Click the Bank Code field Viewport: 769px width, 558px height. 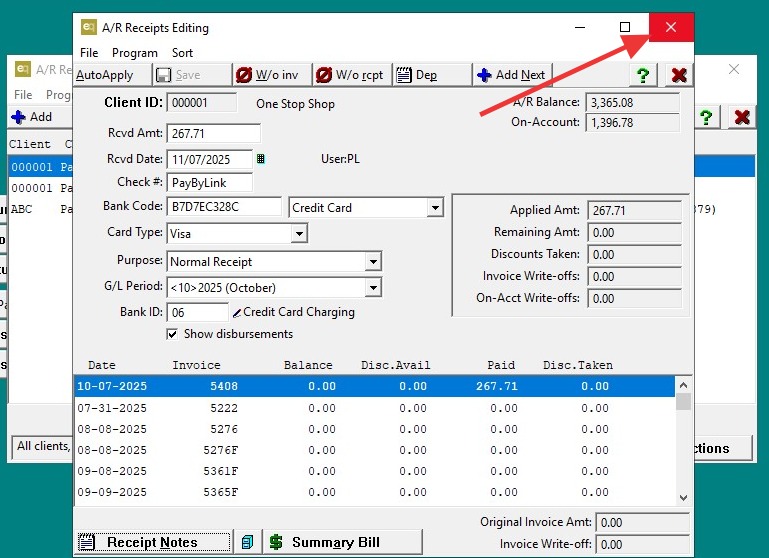pos(224,206)
